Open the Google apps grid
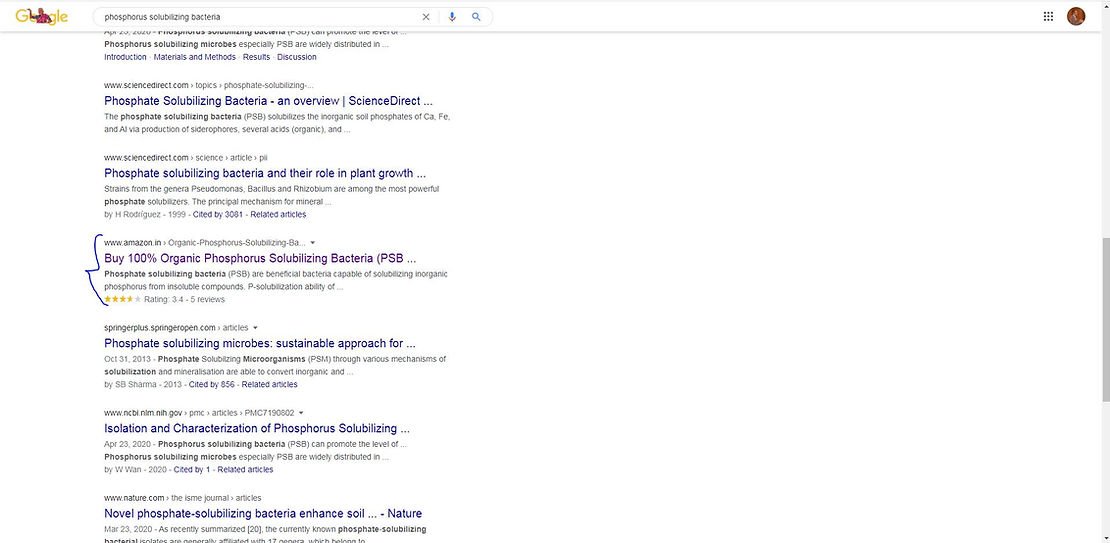1110x543 pixels. point(1048,16)
